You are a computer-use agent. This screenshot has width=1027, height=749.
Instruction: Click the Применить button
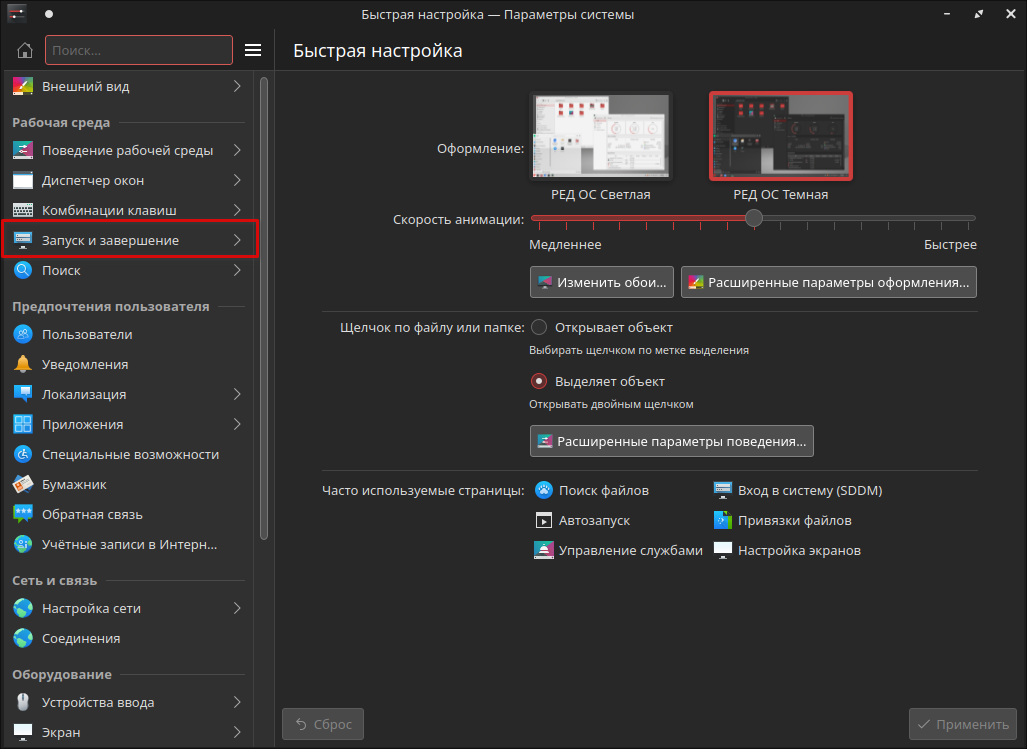point(963,724)
